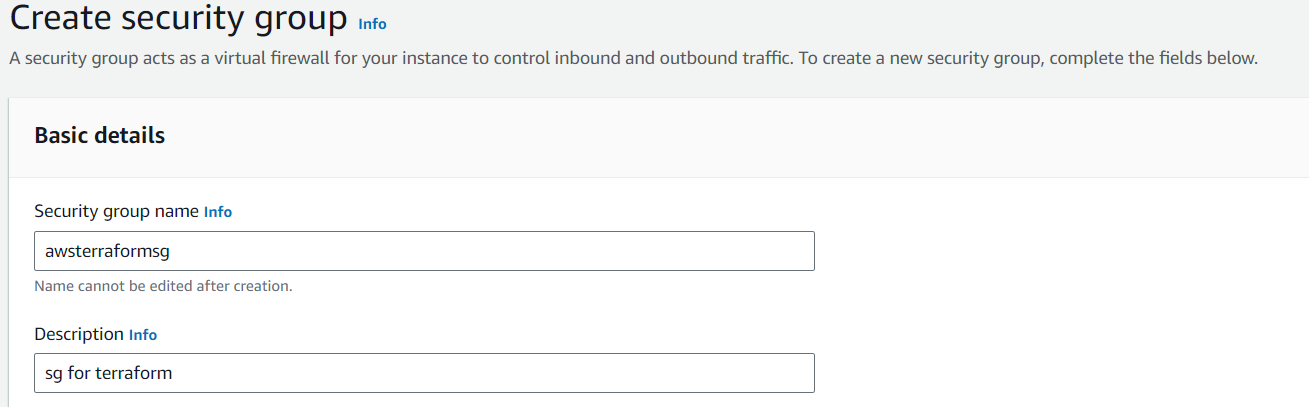Click the word 'terraform' in Description field
Viewport: 1309px width, 407px height.
click(133, 374)
